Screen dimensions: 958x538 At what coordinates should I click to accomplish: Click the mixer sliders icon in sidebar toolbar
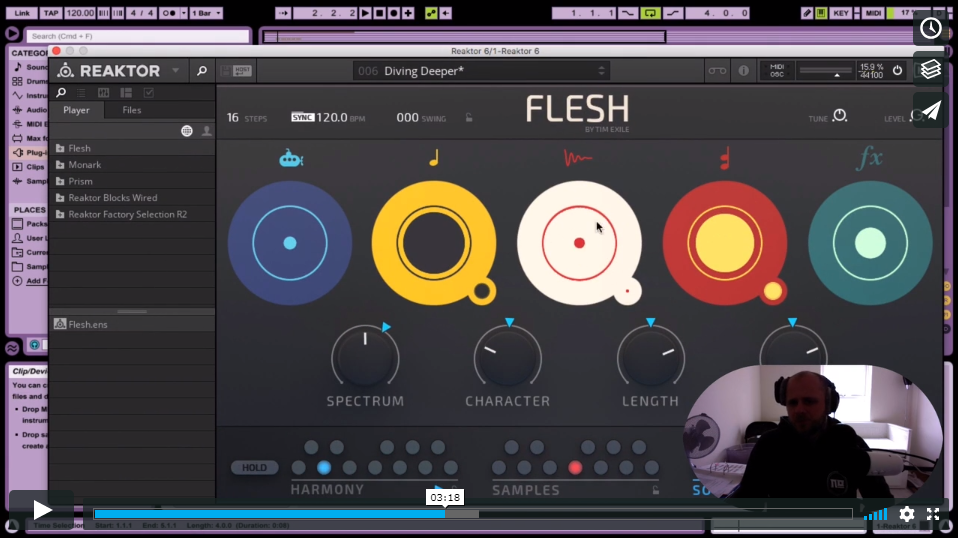coord(103,93)
